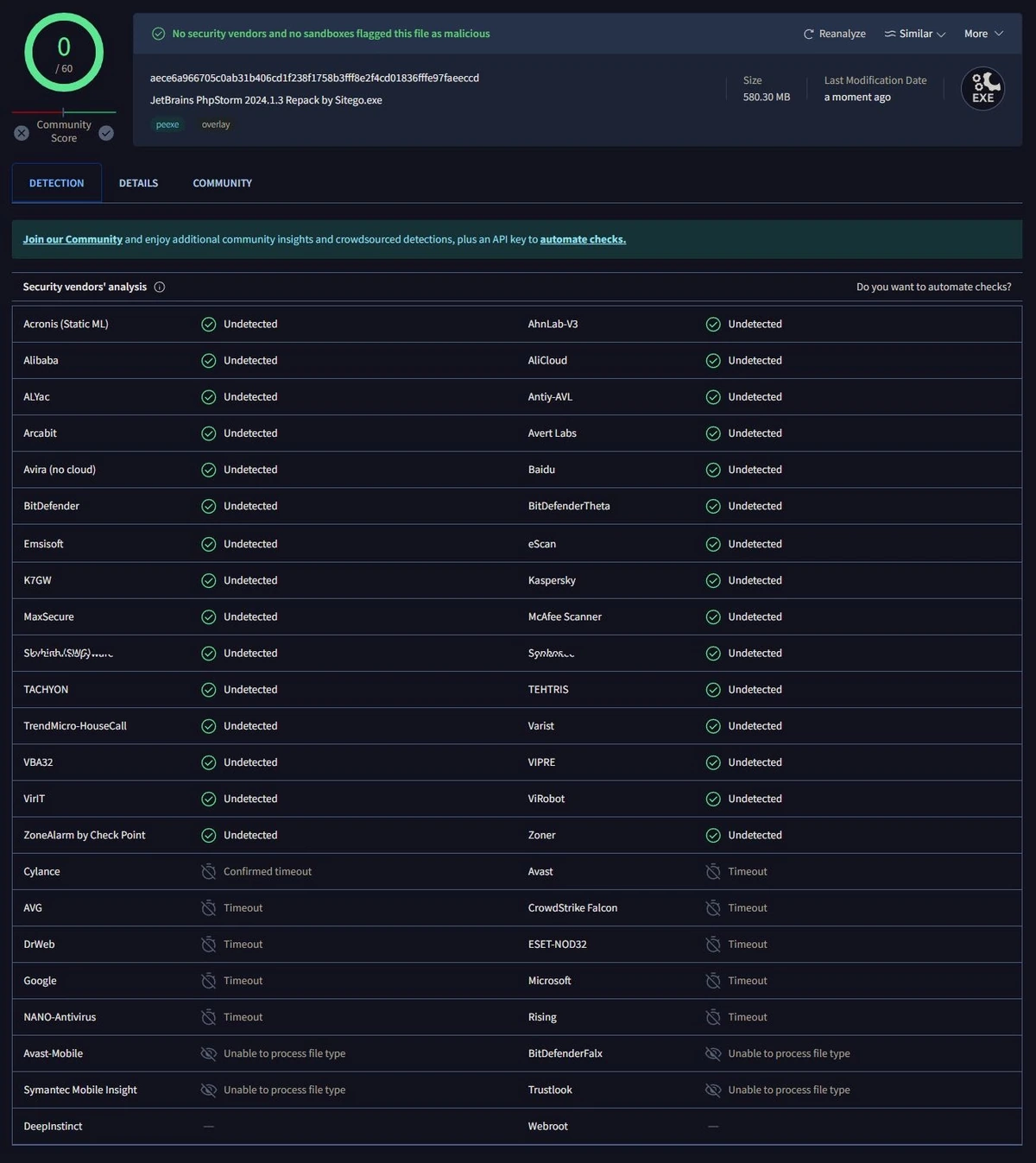This screenshot has width=1036, height=1163.
Task: Click the Emsisoft vendor name
Action: [x=43, y=544]
